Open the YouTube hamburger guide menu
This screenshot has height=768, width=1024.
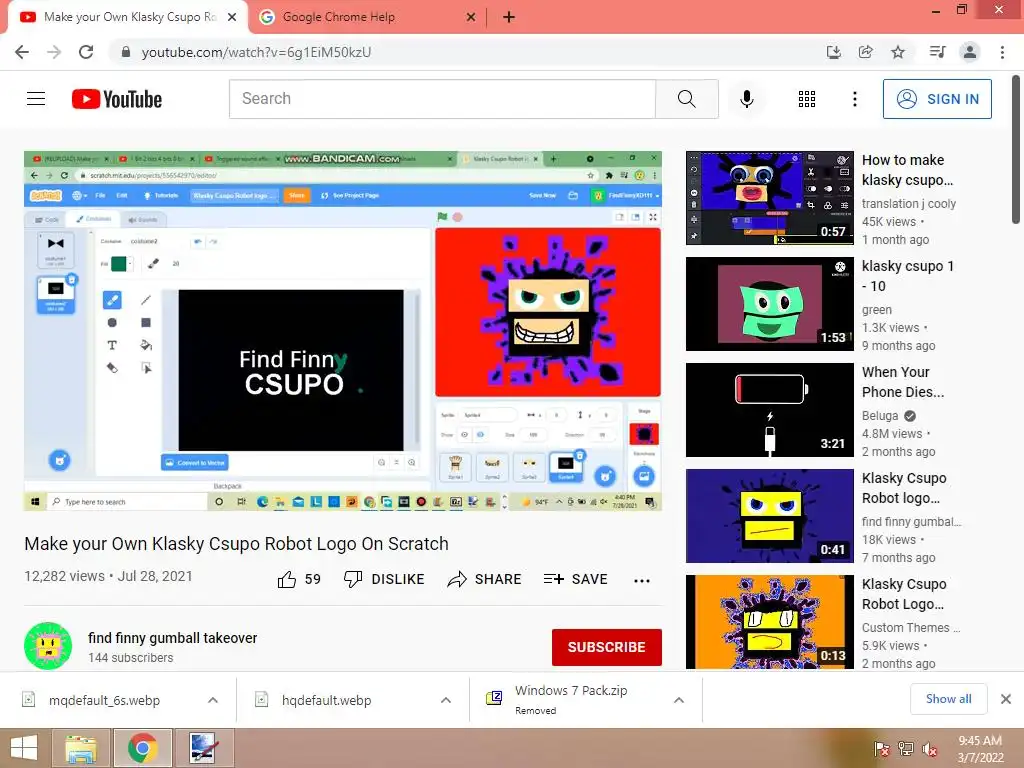point(36,99)
